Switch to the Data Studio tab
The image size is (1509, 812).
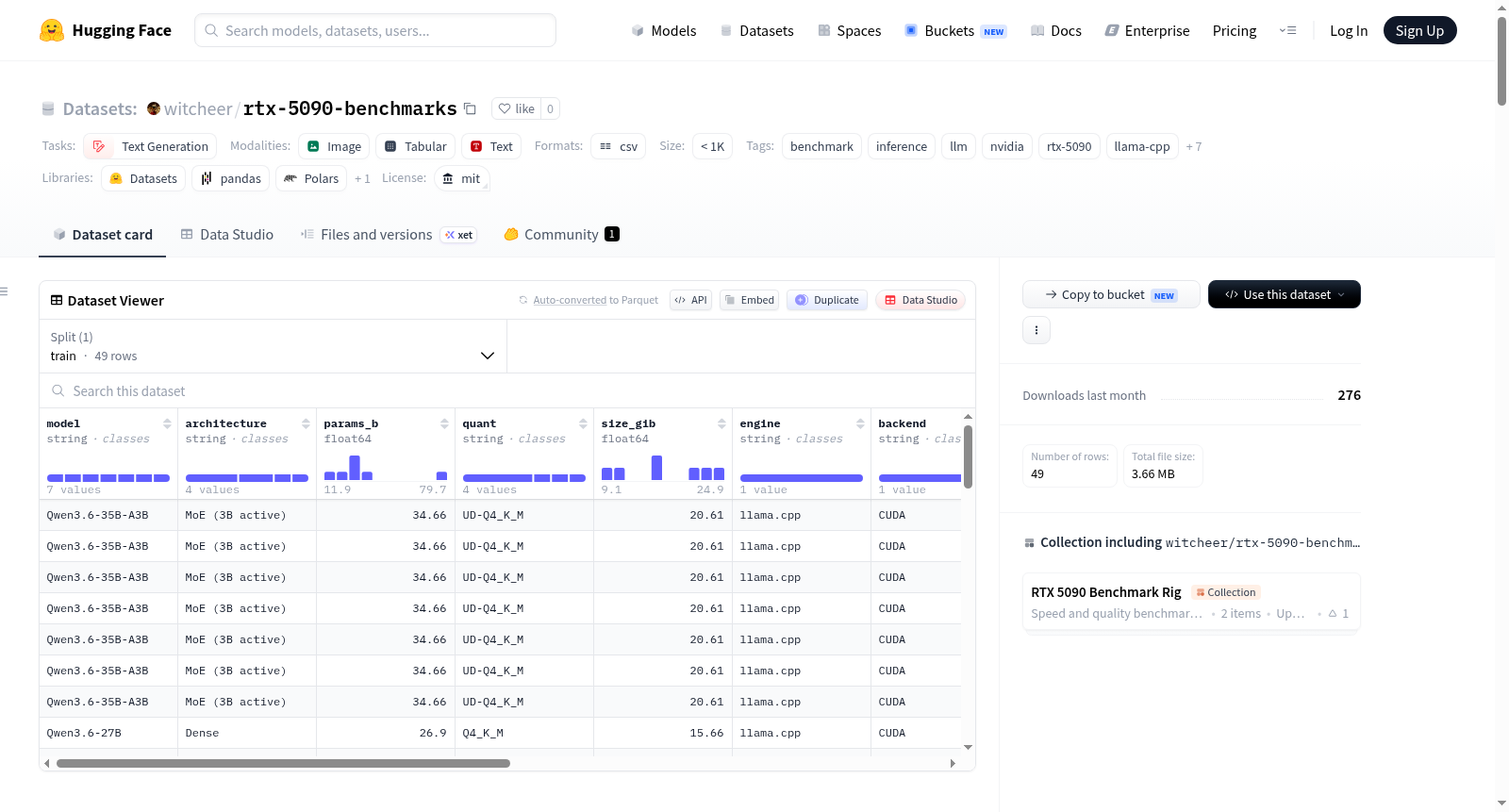pyautogui.click(x=227, y=234)
